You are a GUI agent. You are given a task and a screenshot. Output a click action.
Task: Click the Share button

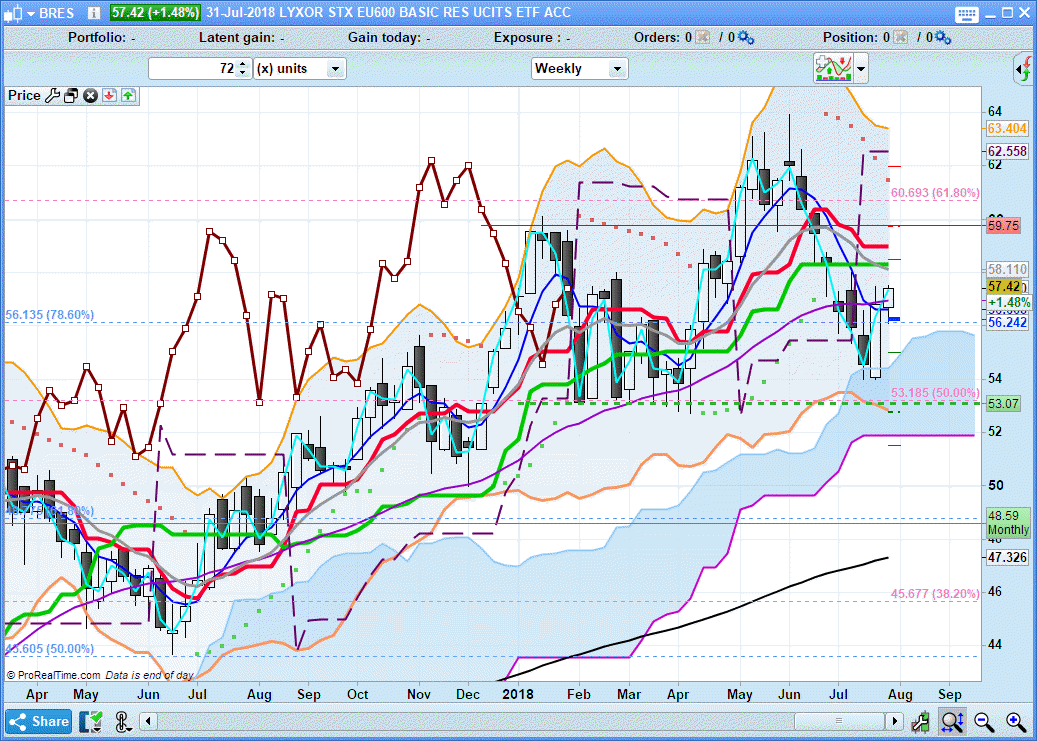point(39,721)
